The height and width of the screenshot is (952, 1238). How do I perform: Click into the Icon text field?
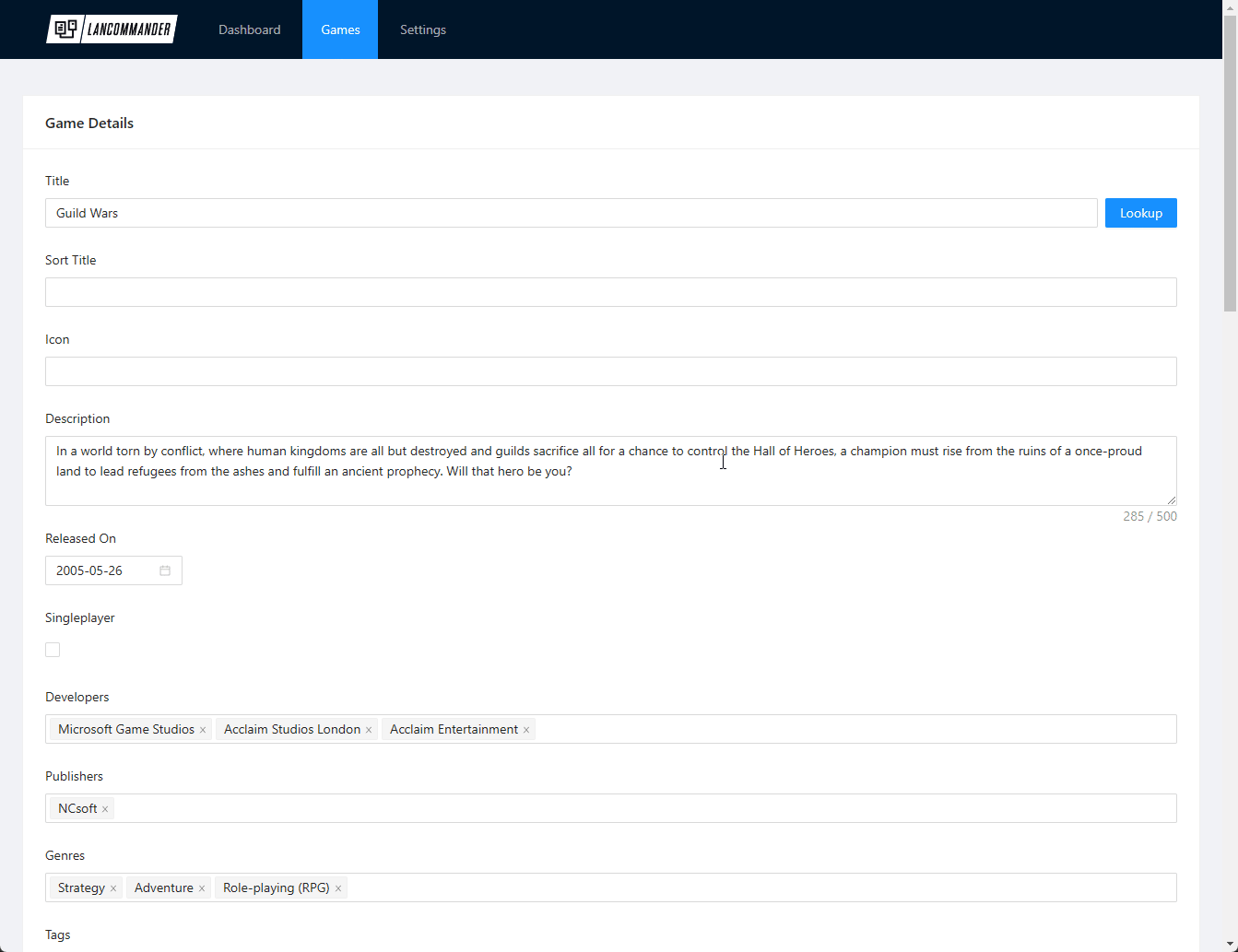pyautogui.click(x=610, y=371)
